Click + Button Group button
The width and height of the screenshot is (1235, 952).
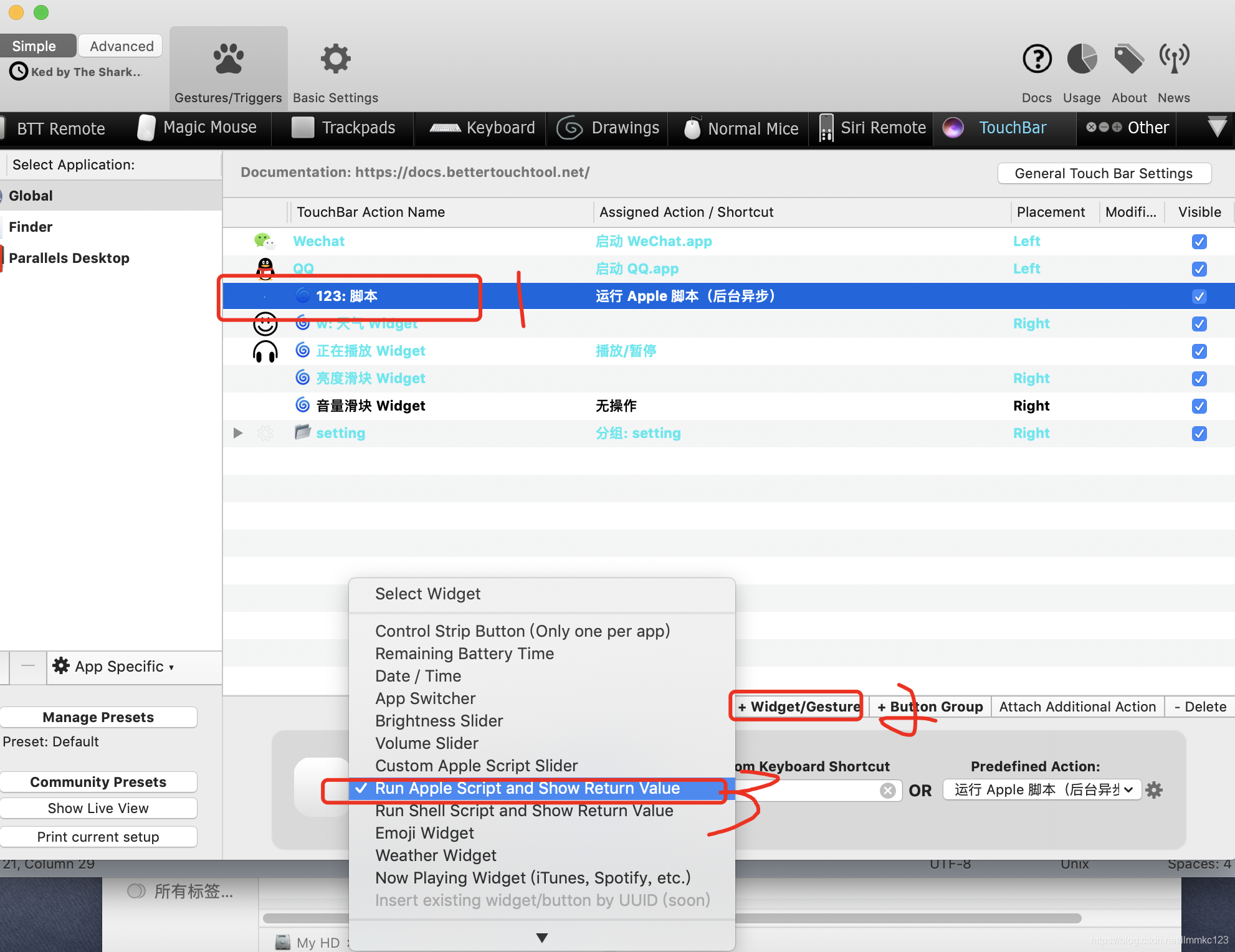[x=930, y=707]
